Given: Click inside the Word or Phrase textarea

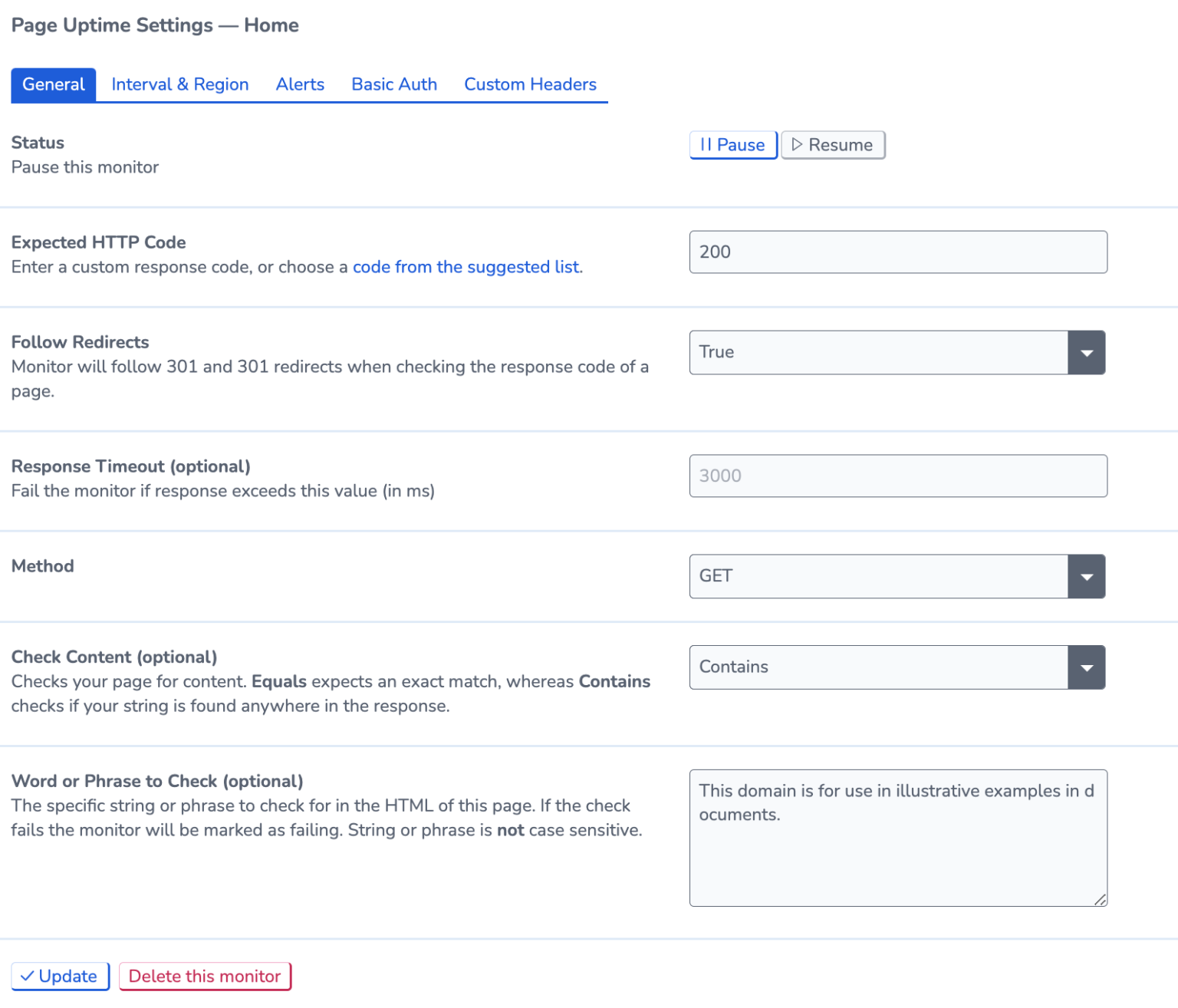Looking at the screenshot, I should point(898,836).
